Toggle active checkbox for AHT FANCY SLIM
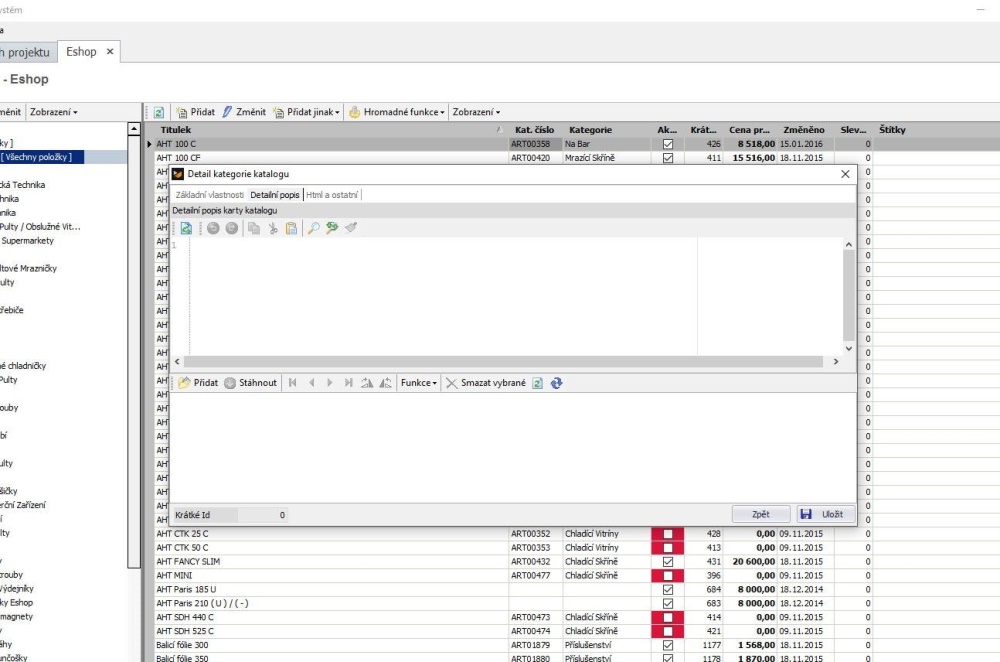This screenshot has width=1000, height=662. [668, 562]
